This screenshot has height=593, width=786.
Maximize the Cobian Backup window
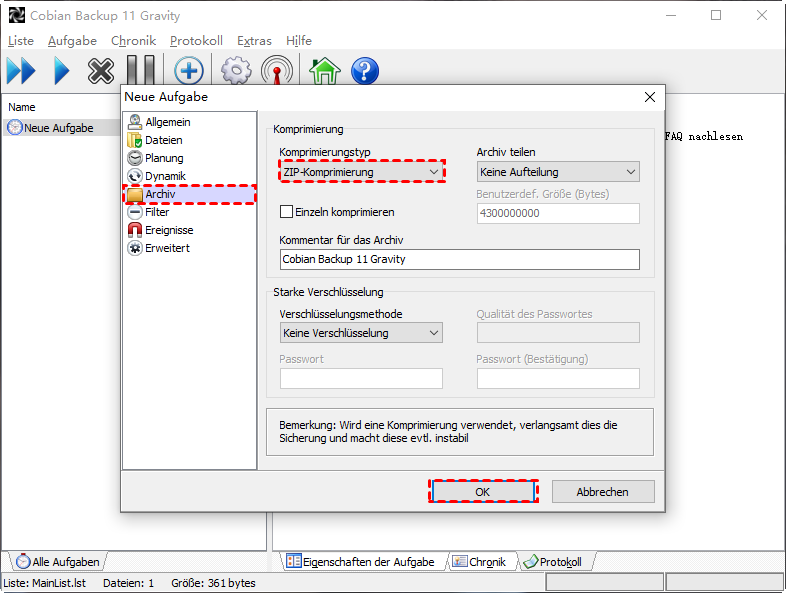pyautogui.click(x=716, y=15)
